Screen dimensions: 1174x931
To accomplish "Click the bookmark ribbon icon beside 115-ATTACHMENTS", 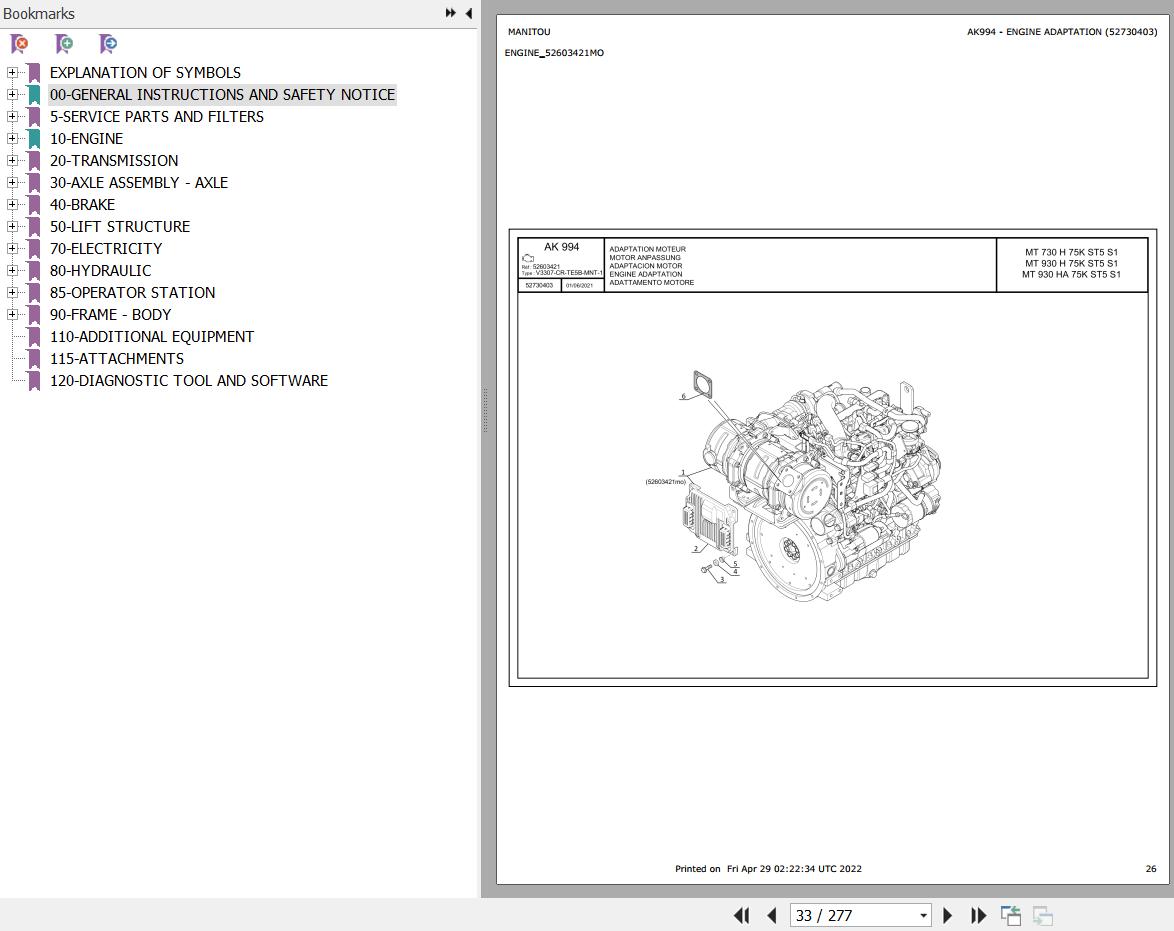I will [34, 359].
